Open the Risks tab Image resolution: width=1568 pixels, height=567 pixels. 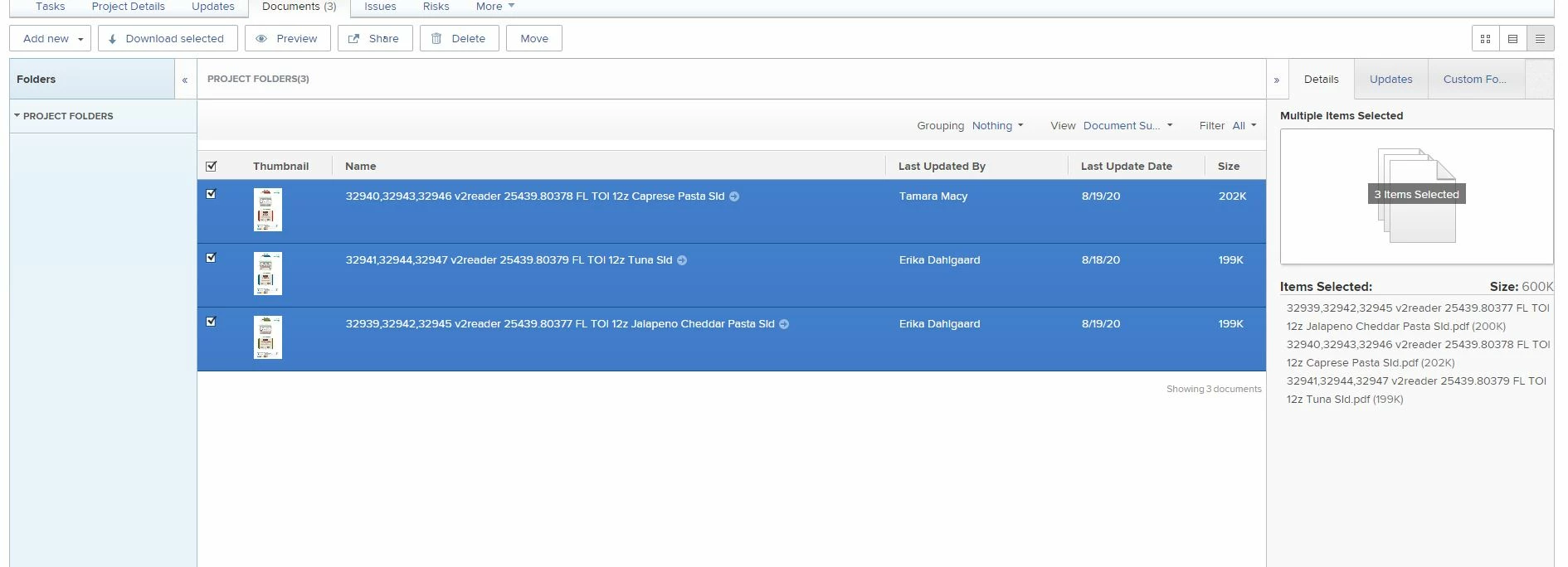[436, 7]
